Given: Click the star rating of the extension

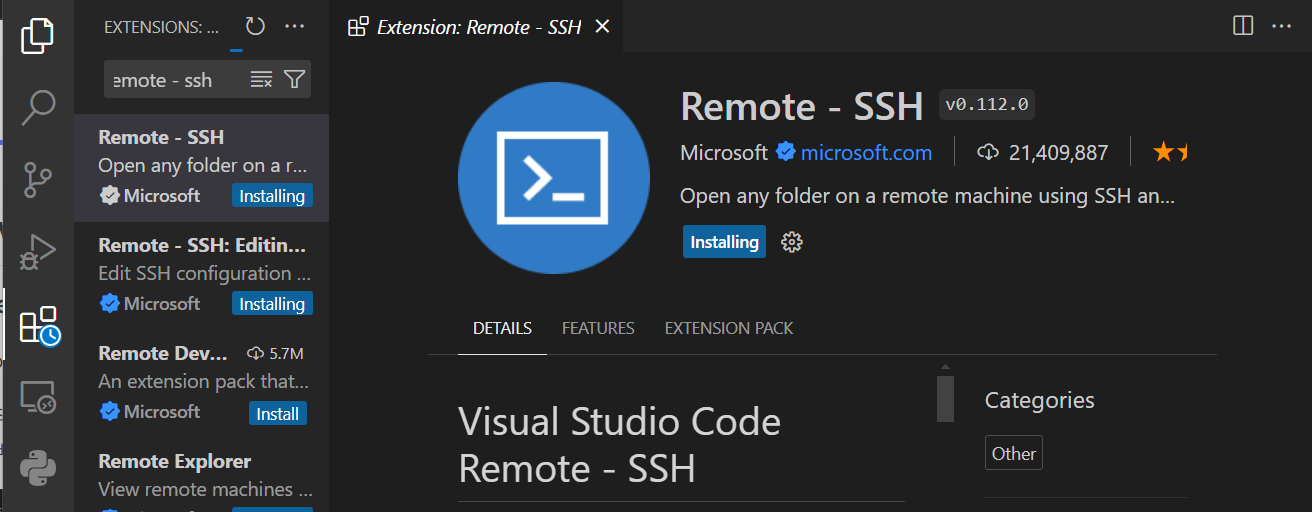Looking at the screenshot, I should (x=1170, y=153).
